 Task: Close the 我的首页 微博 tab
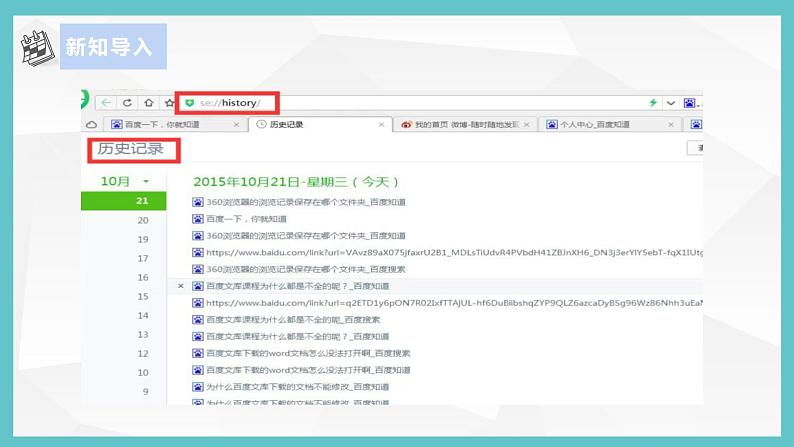coord(527,125)
